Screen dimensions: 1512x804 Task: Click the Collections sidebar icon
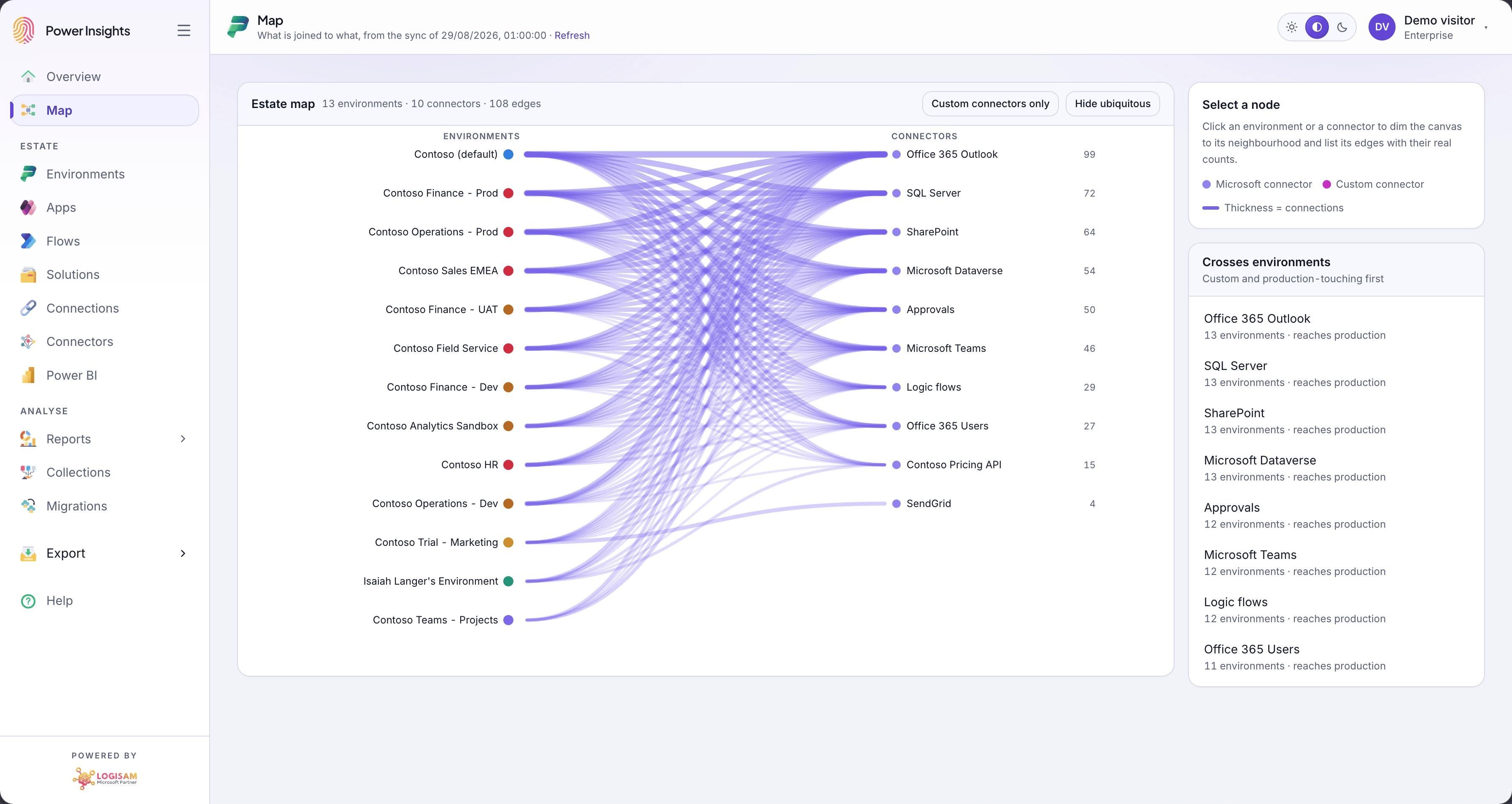click(28, 472)
